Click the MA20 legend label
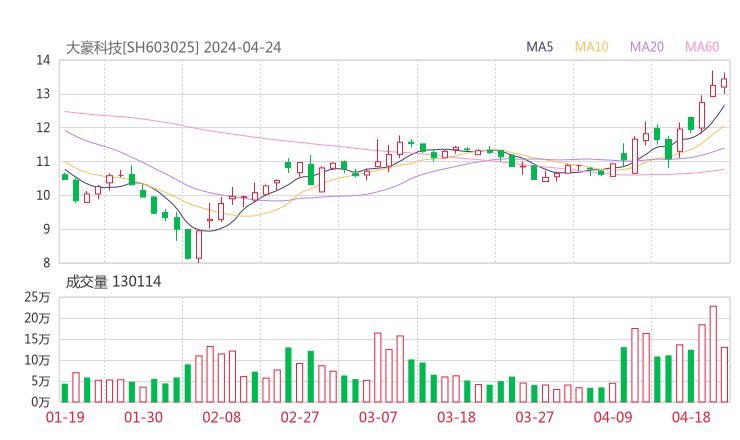 coord(647,47)
